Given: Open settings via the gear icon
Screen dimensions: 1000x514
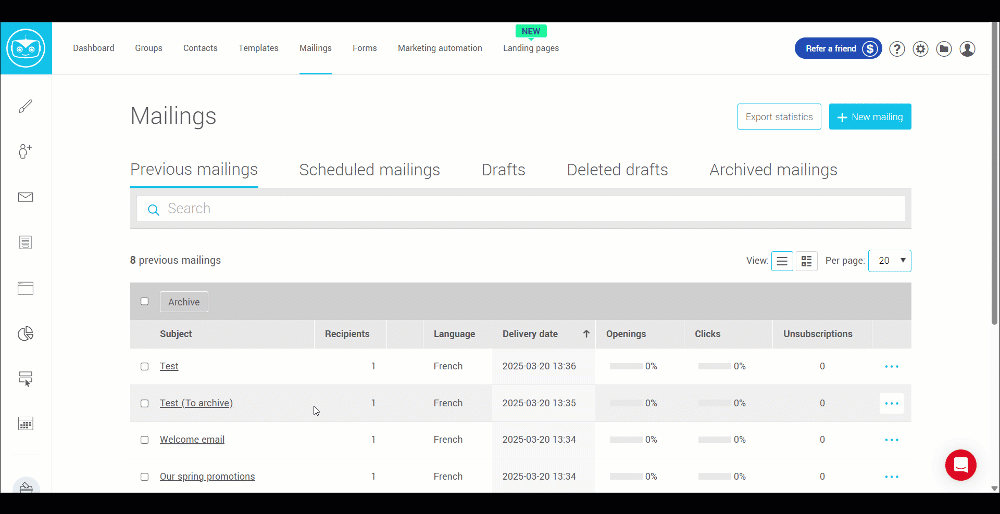Looking at the screenshot, I should [x=920, y=49].
